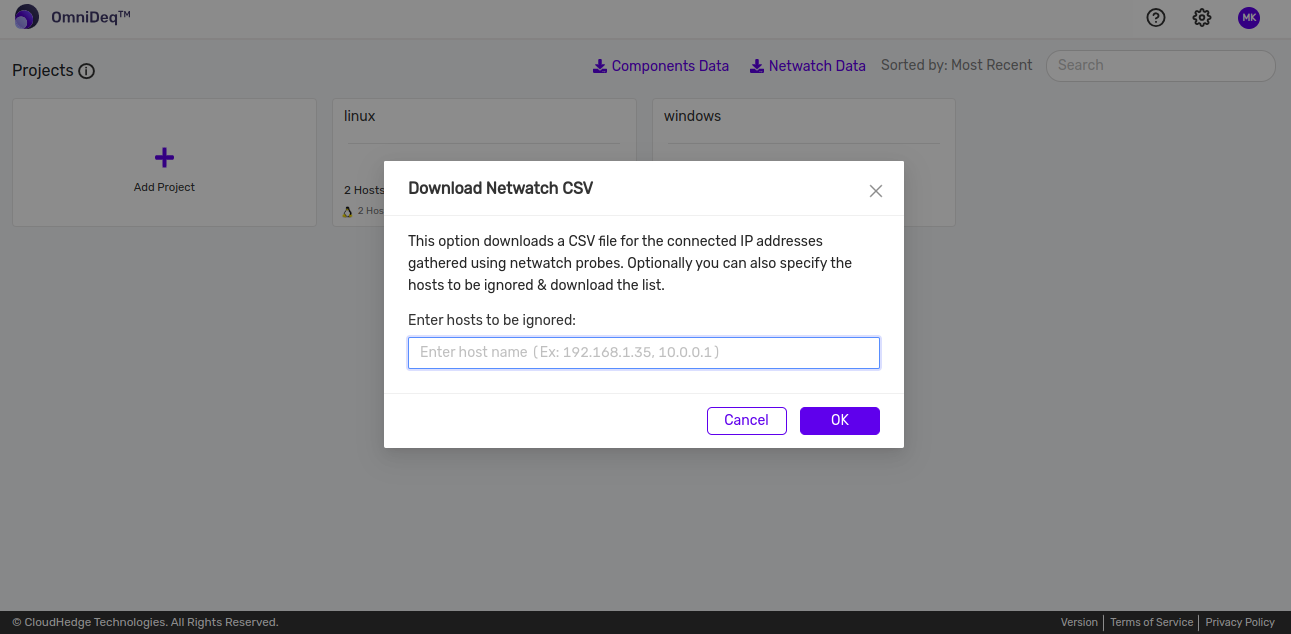Close the Download Netwatch CSV dialog

point(876,191)
